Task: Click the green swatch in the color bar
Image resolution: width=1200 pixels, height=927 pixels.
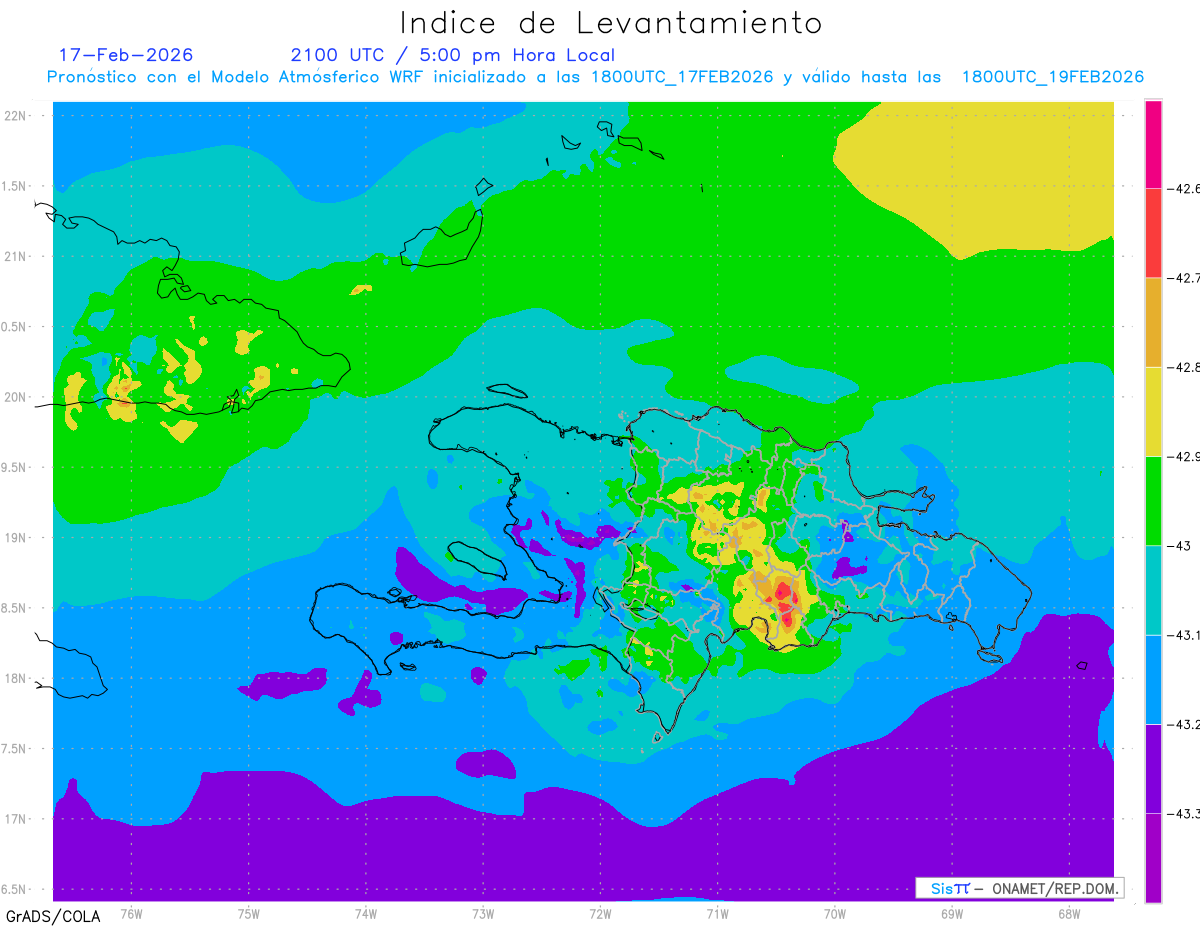Action: (x=1153, y=500)
